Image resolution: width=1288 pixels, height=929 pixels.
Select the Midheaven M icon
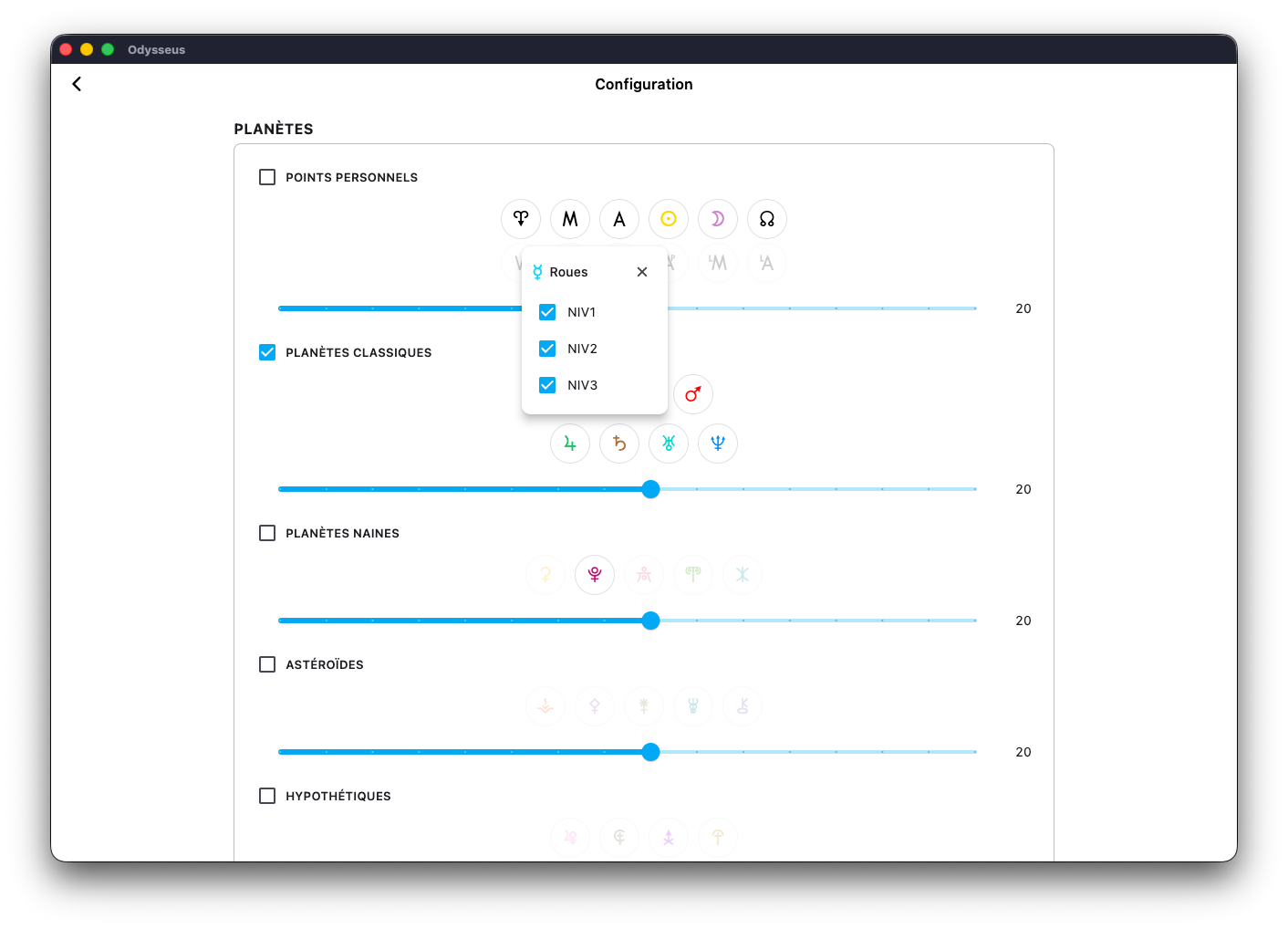570,219
